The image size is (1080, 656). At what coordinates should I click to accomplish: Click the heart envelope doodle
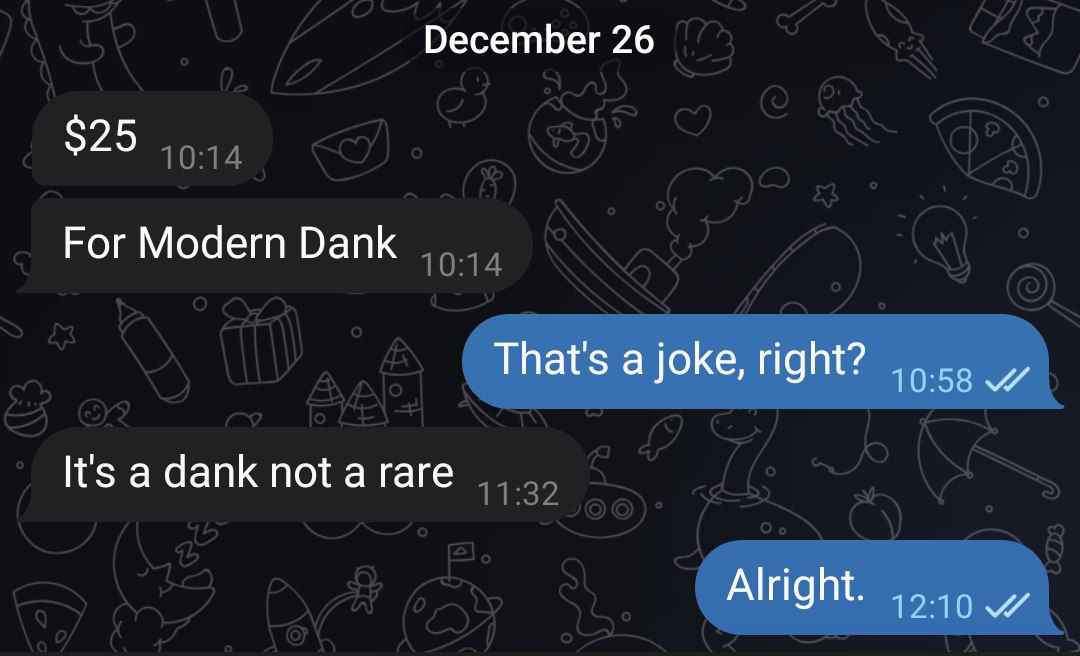[350, 149]
